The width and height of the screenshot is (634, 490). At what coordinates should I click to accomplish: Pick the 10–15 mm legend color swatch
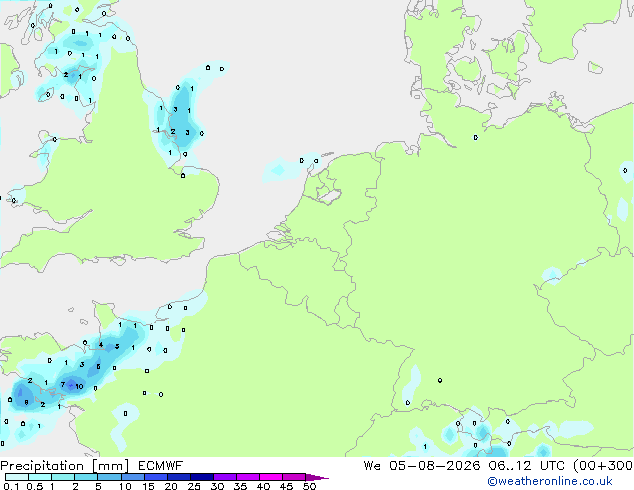[x=132, y=477]
